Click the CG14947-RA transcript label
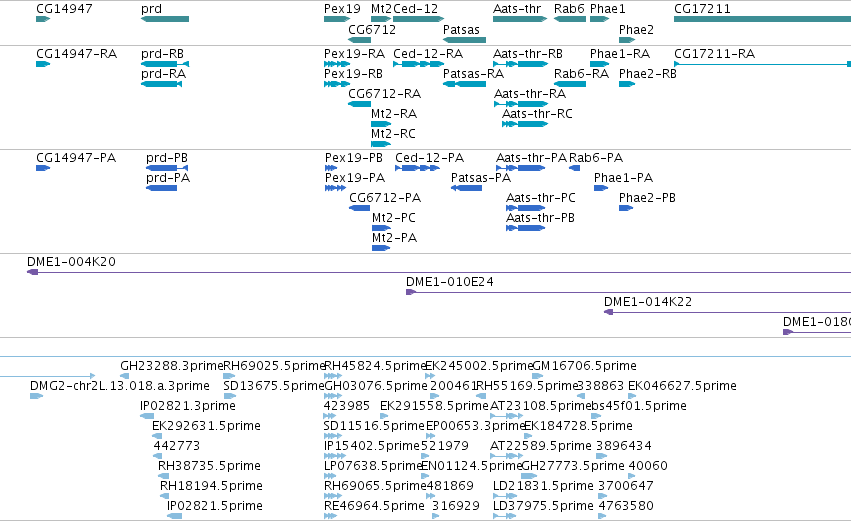This screenshot has height=521, width=851. point(77,54)
